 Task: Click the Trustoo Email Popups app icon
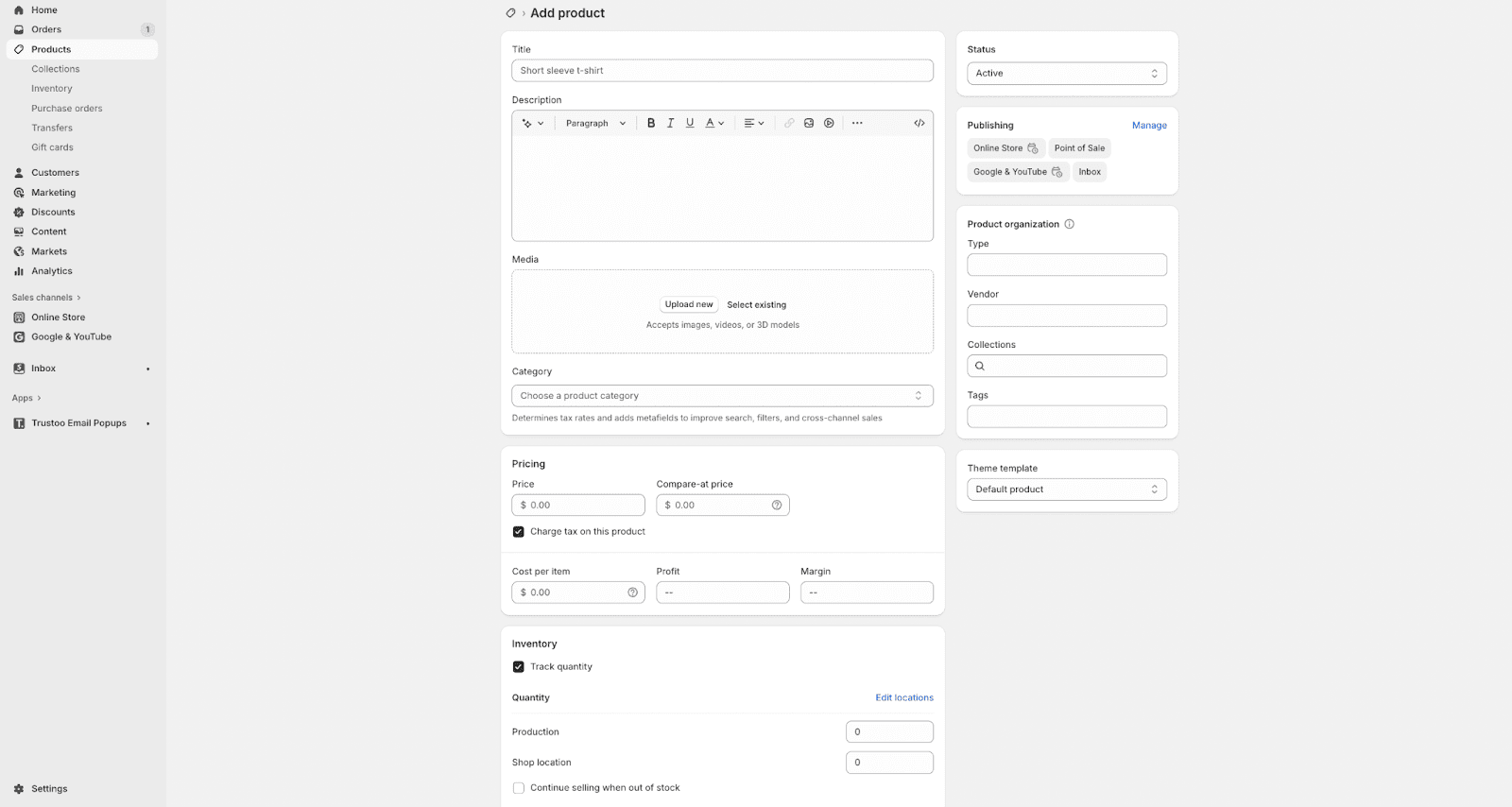coord(19,423)
